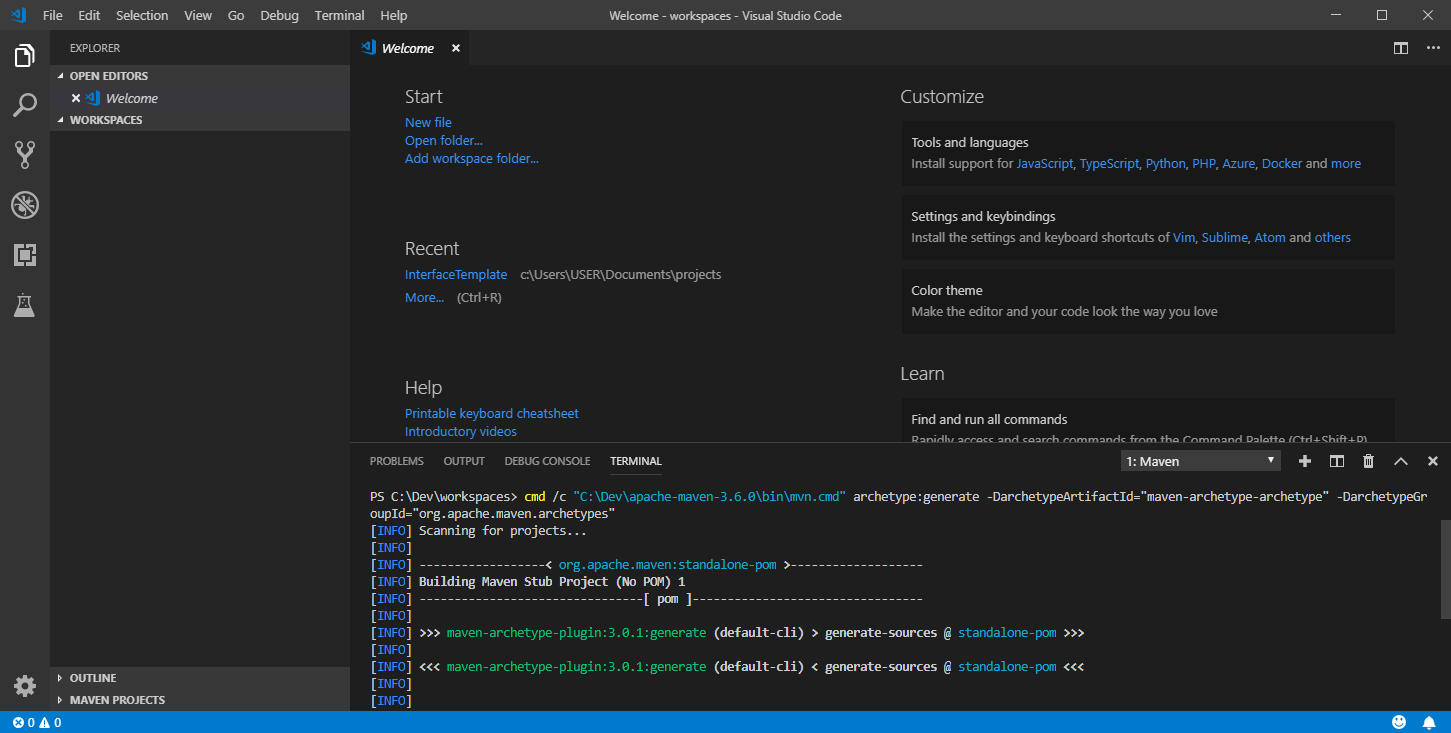Image resolution: width=1451 pixels, height=733 pixels.
Task: Open the Debug view in activity bar
Action: (x=25, y=205)
